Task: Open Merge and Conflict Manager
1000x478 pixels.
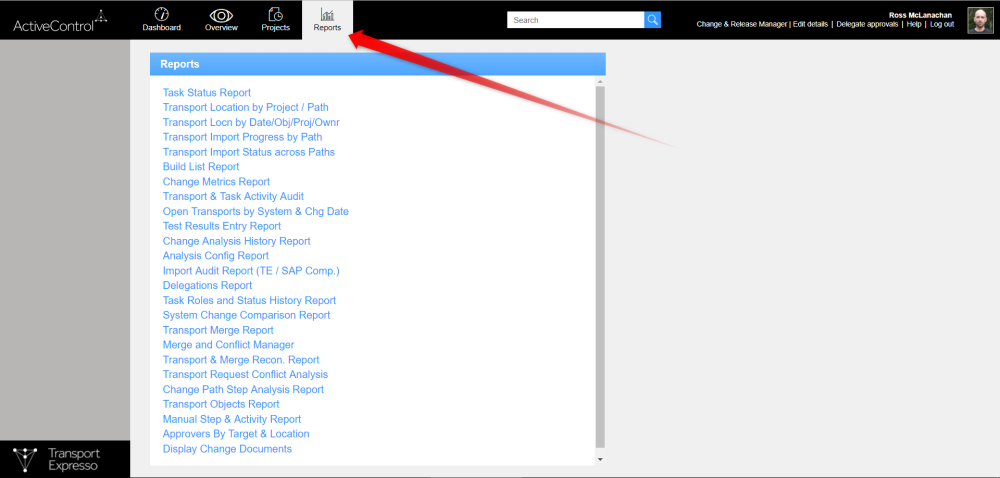Action: click(228, 345)
